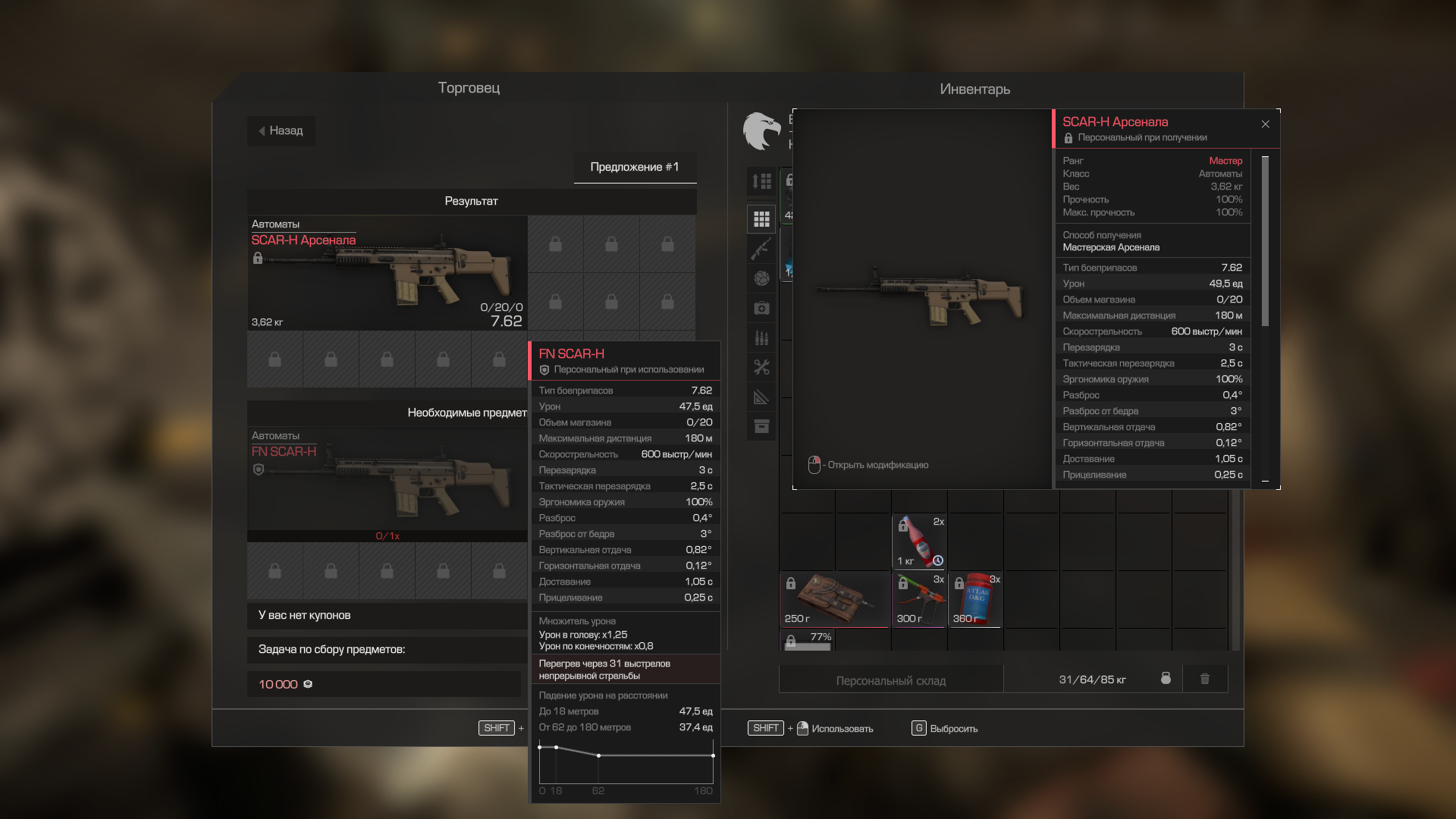Click the inventory grid scrollbar
This screenshot has height=819, width=1456.
coord(1236,569)
